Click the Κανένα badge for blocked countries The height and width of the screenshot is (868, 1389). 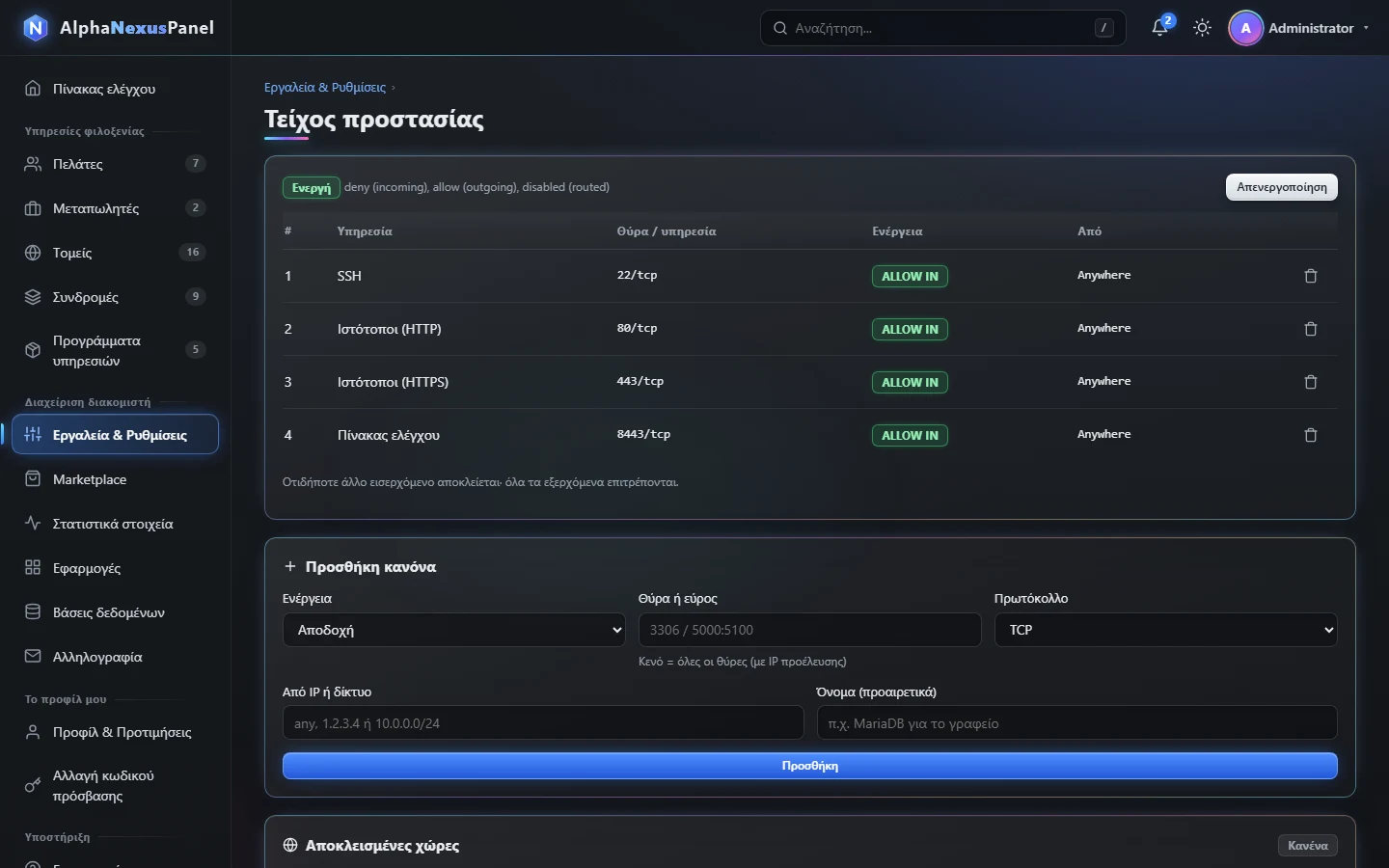pos(1308,846)
